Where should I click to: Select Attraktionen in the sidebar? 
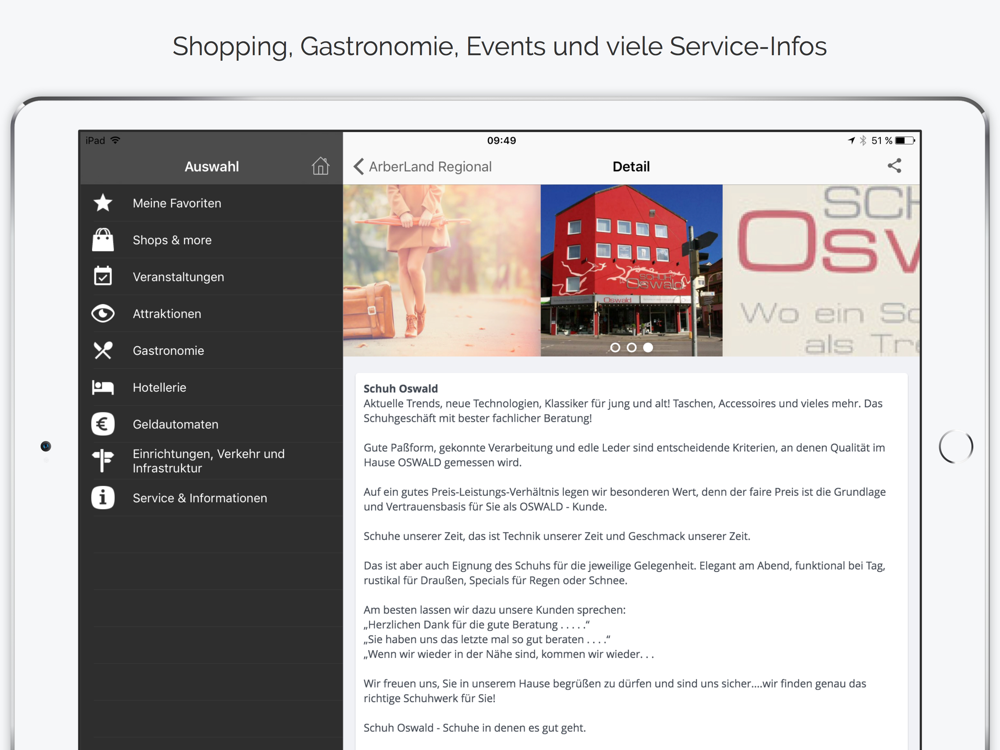click(x=211, y=314)
